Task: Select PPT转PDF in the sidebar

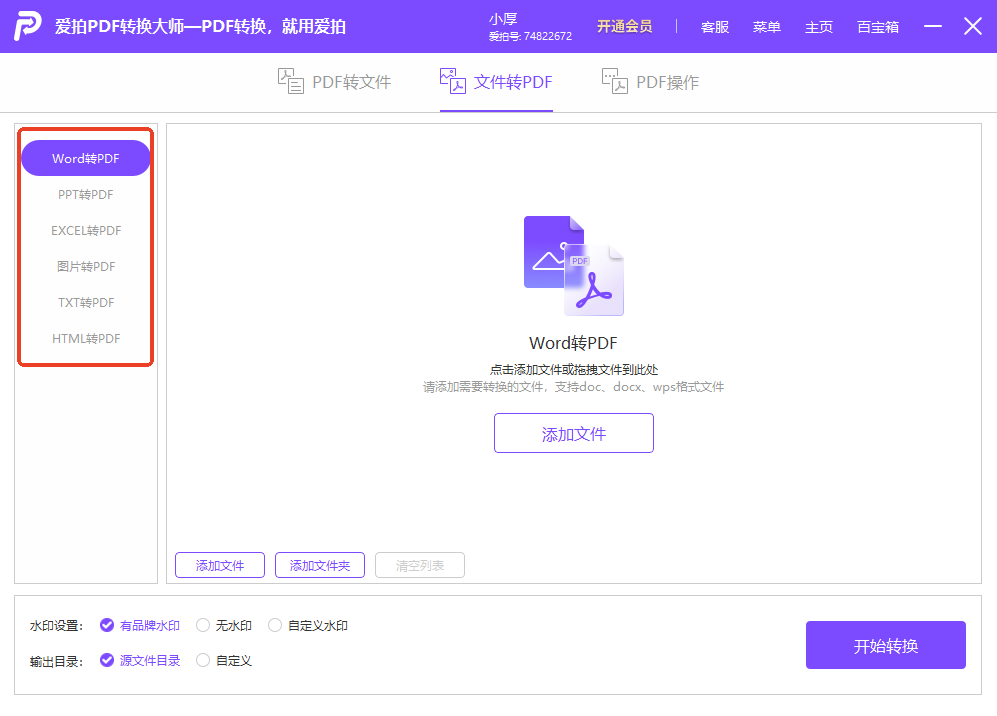Action: click(x=86, y=195)
